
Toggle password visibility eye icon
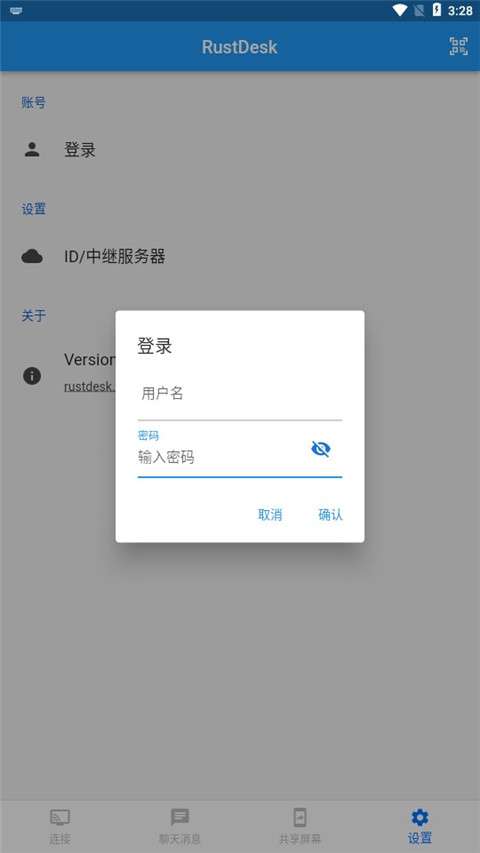click(x=321, y=449)
